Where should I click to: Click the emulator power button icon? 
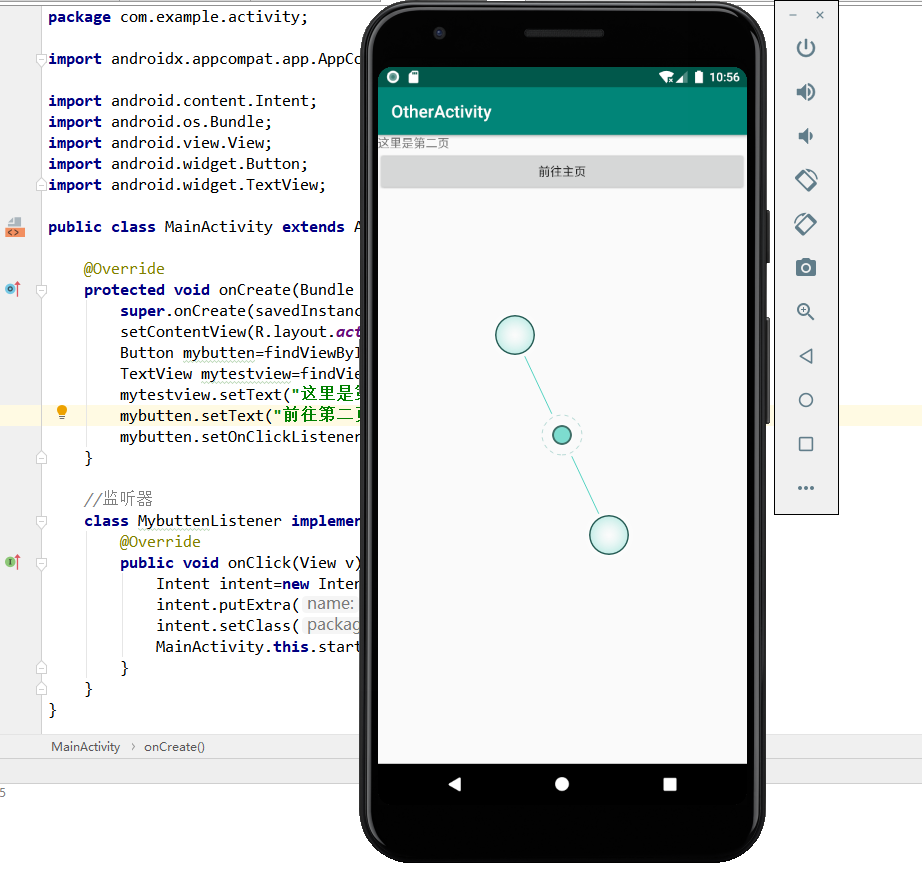tap(806, 48)
